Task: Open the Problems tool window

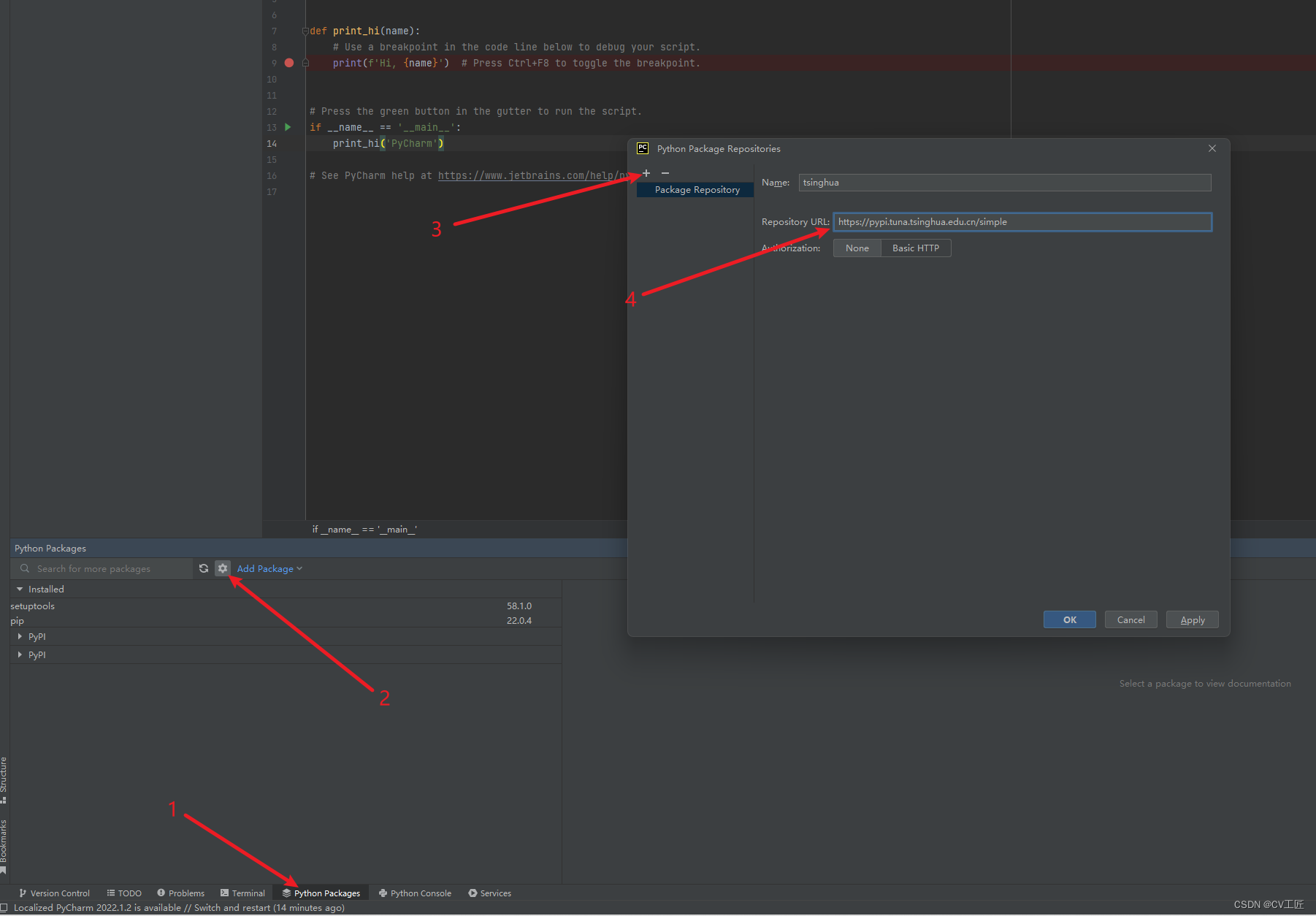Action: click(x=180, y=893)
